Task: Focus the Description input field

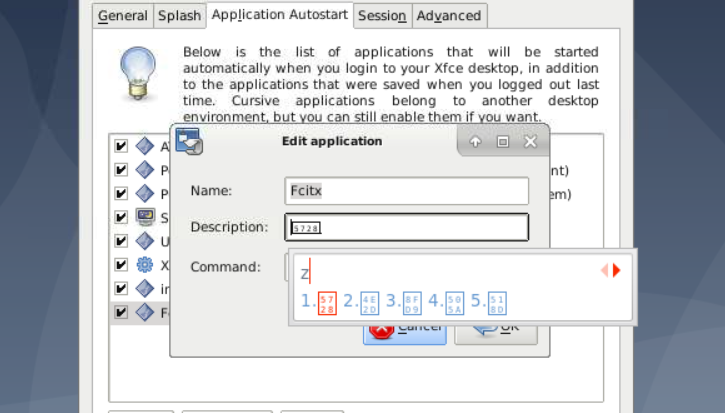Action: (x=406, y=227)
